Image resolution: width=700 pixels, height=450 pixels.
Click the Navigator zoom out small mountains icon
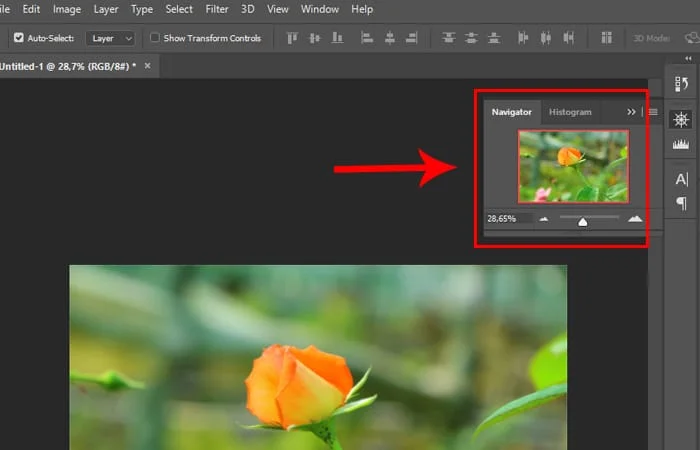point(543,219)
